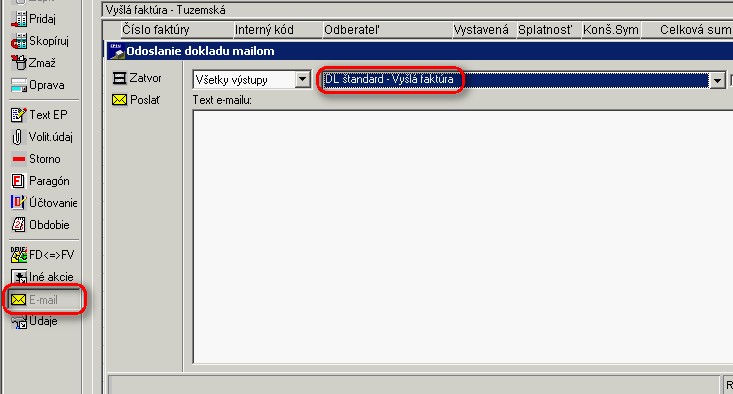Click the Pridaj button label
The width and height of the screenshot is (733, 394).
pos(42,19)
